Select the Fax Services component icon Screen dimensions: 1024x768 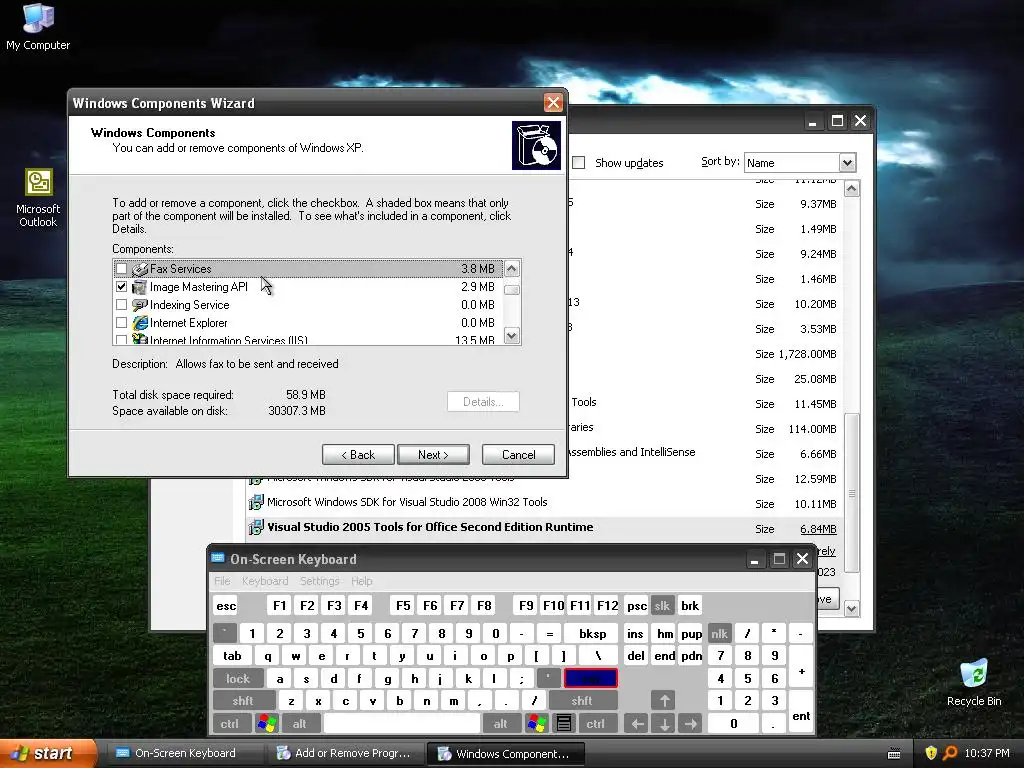tap(140, 269)
